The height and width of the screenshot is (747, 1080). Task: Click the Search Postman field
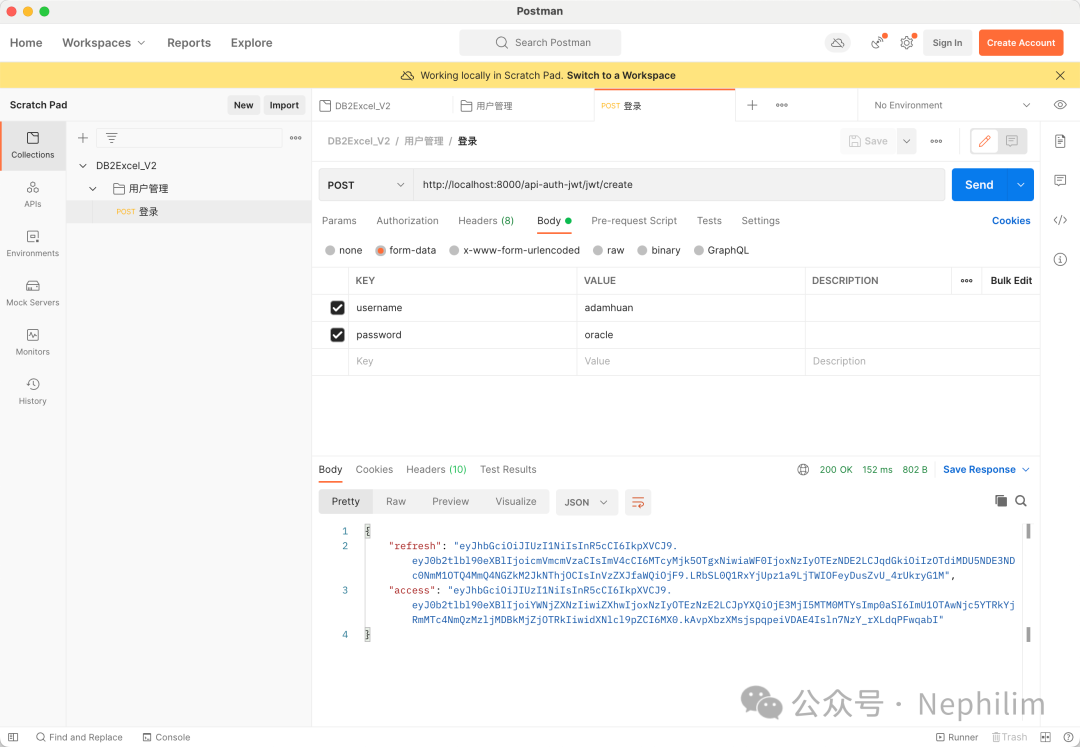click(540, 43)
